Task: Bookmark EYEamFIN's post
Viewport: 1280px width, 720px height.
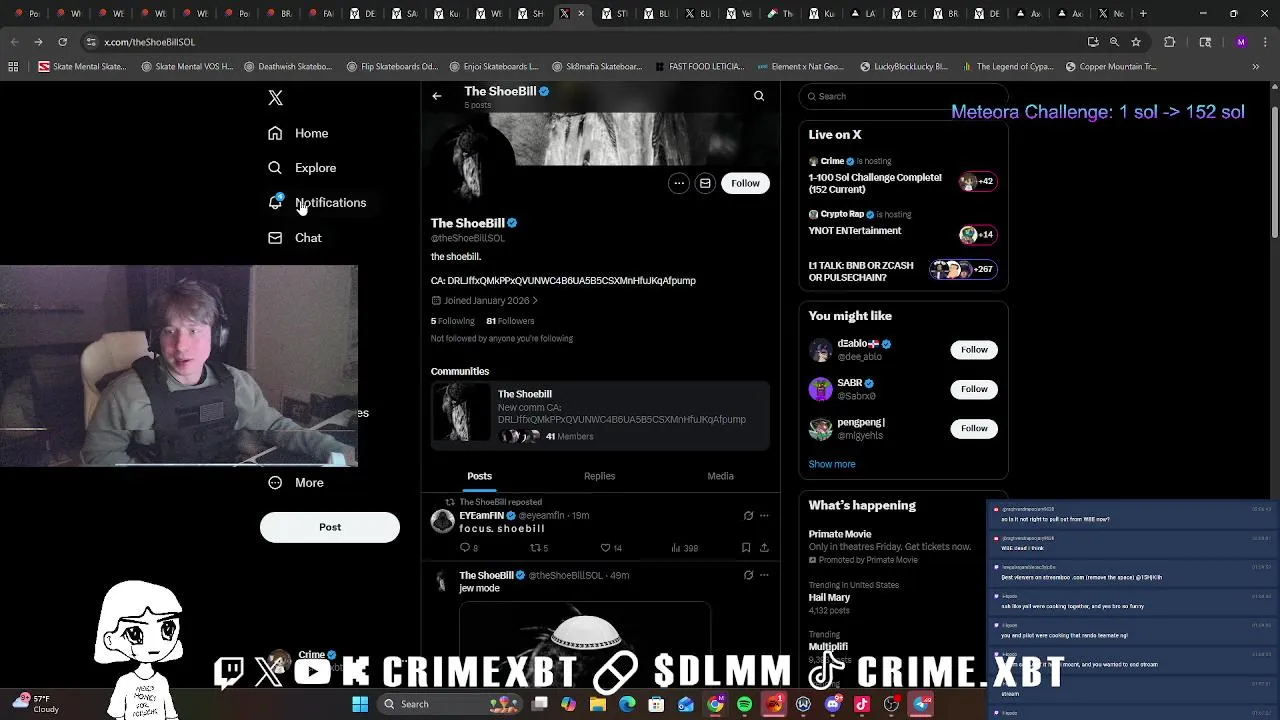Action: coord(746,548)
